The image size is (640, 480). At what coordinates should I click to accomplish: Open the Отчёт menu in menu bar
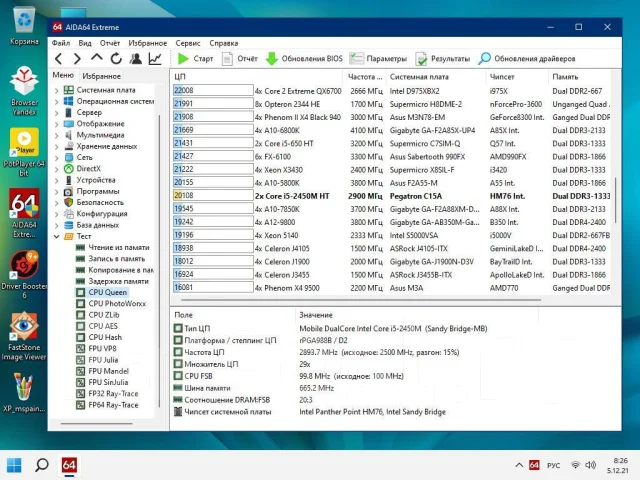[x=110, y=43]
